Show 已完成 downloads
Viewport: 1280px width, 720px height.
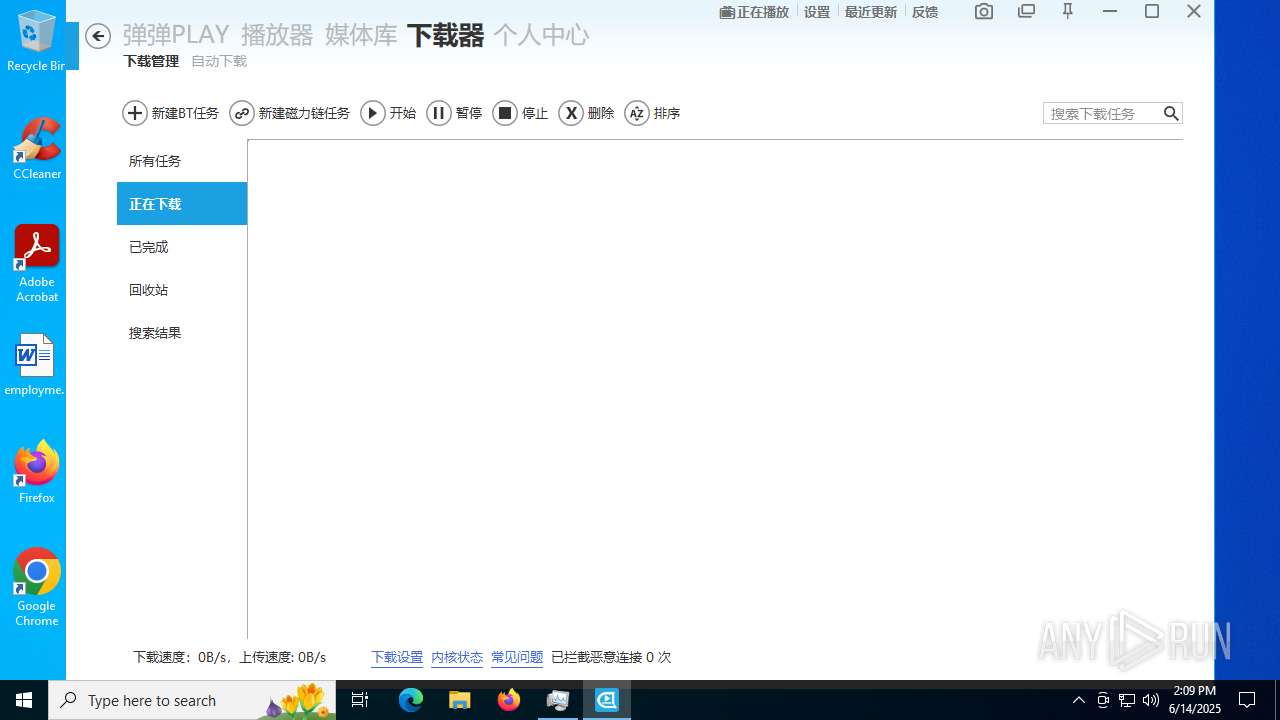pos(182,247)
